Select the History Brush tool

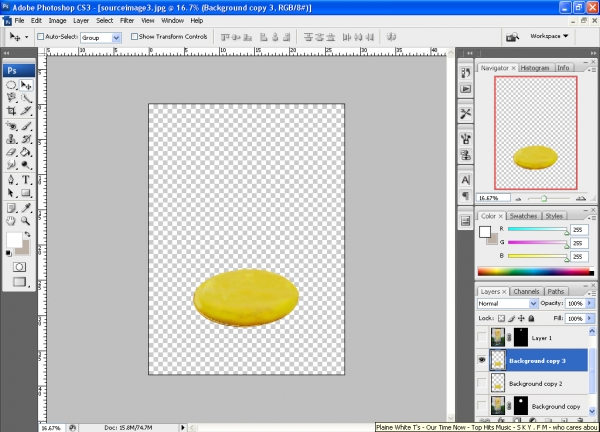tap(26, 139)
